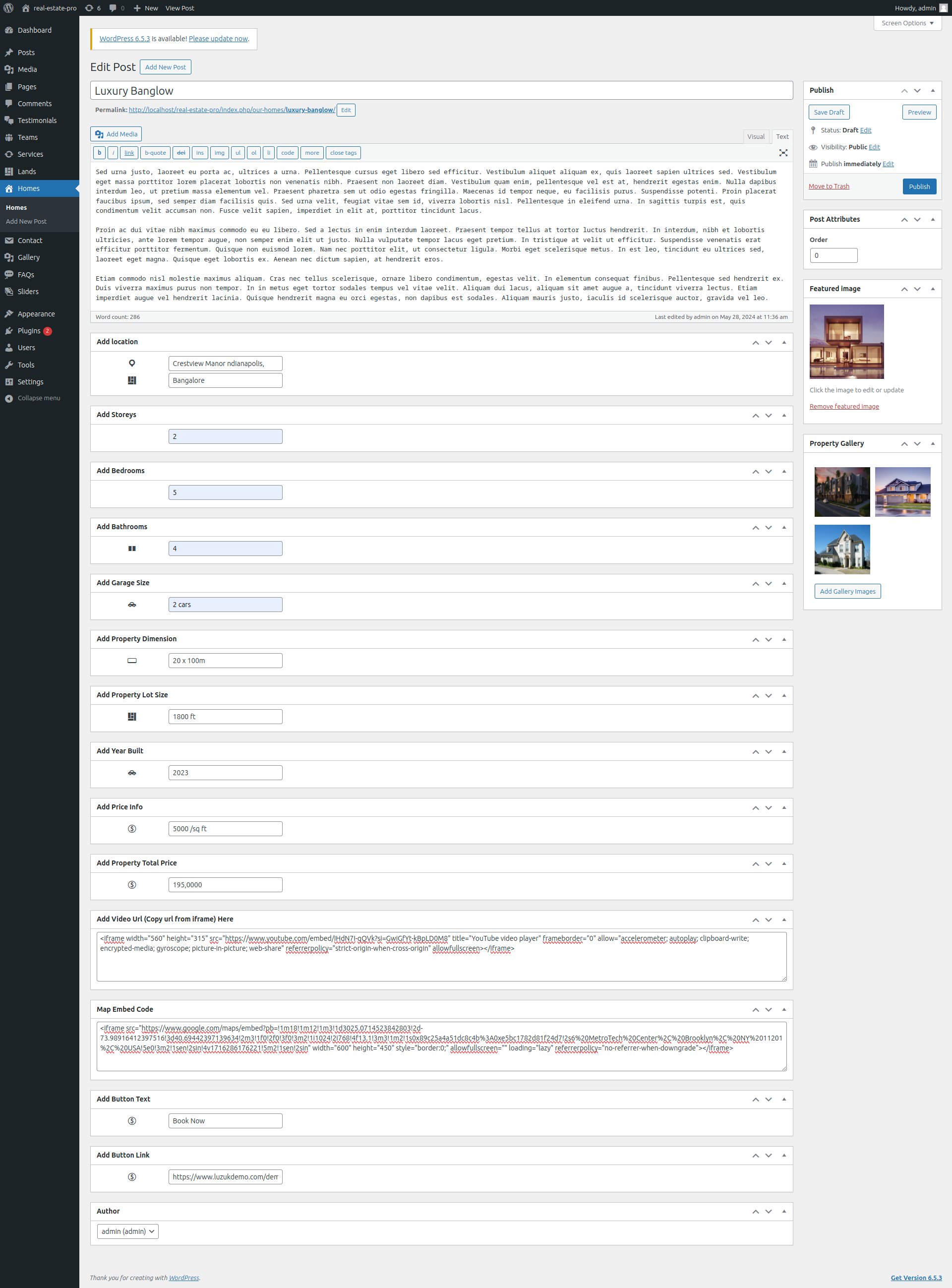This screenshot has width=952, height=1288.
Task: Click the Move to Trash link
Action: point(829,186)
